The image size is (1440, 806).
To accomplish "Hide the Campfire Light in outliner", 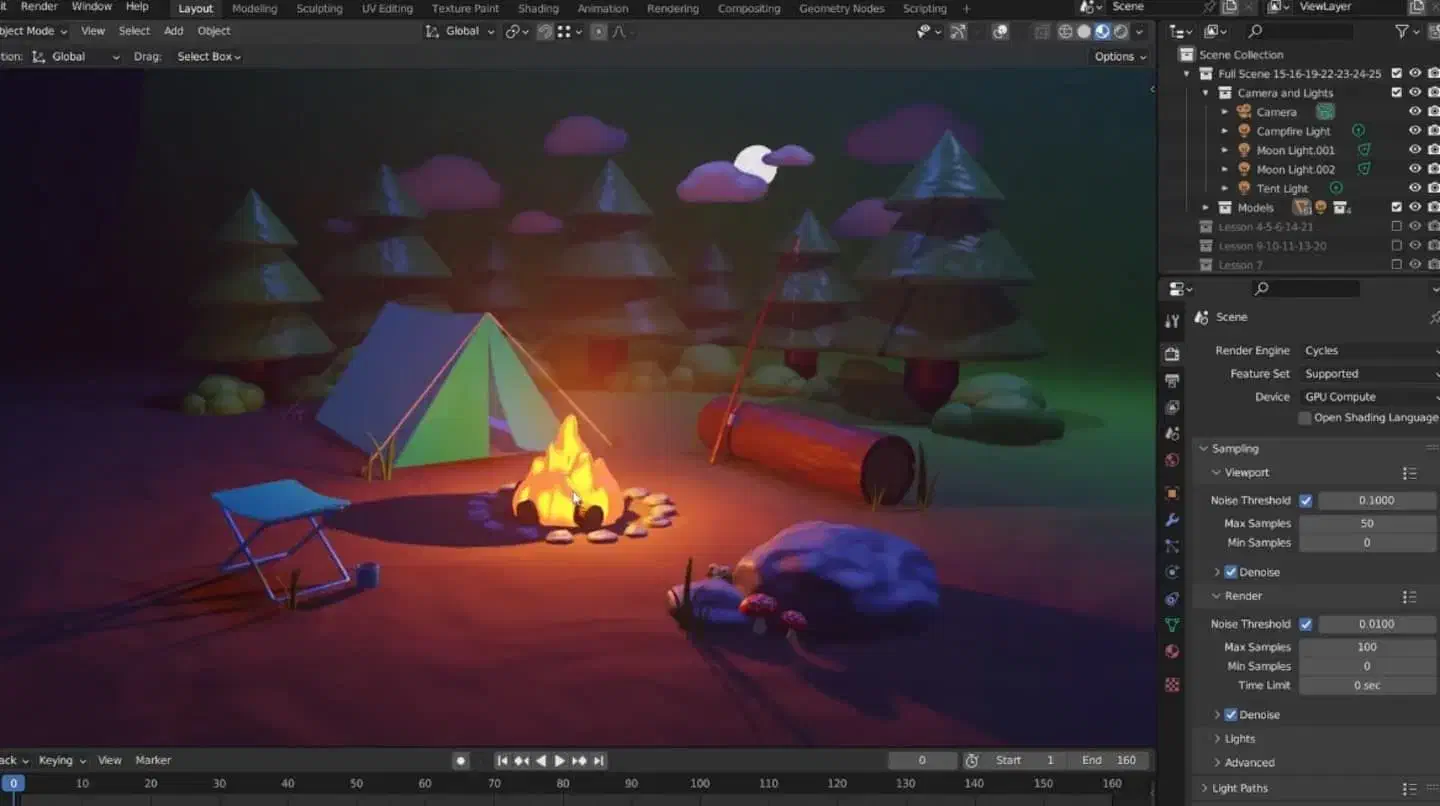I will (x=1415, y=131).
